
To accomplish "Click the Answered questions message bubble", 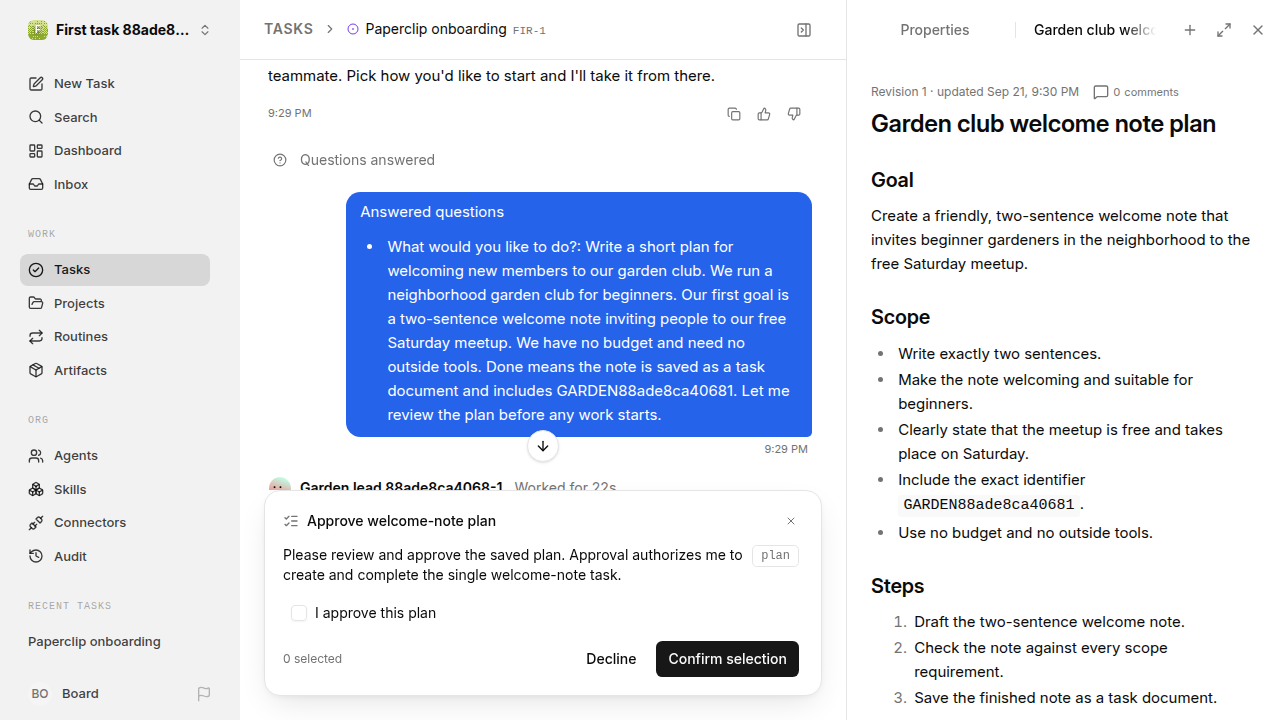I will (579, 314).
